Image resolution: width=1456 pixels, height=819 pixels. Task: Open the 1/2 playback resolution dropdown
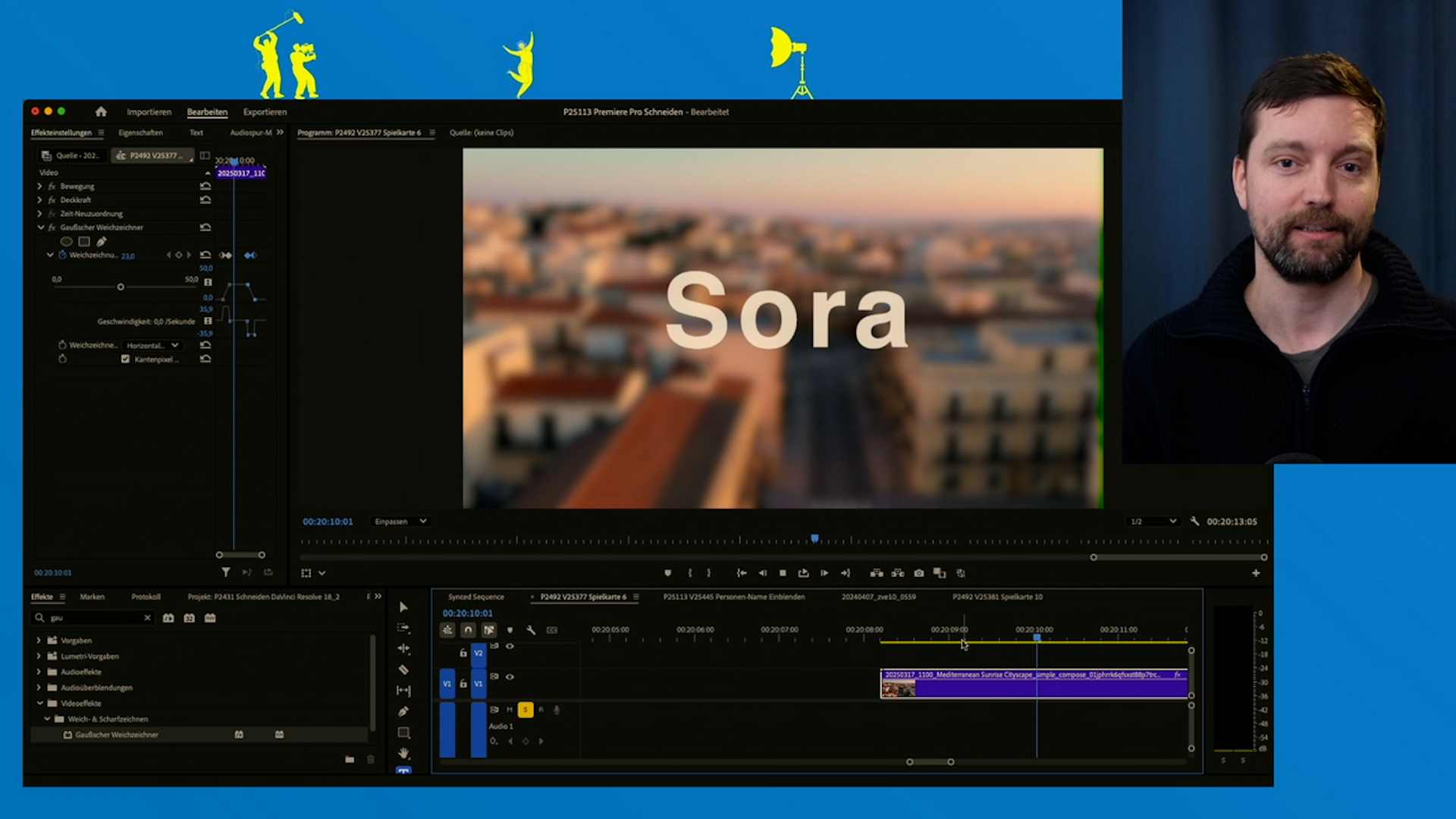pyautogui.click(x=1153, y=522)
